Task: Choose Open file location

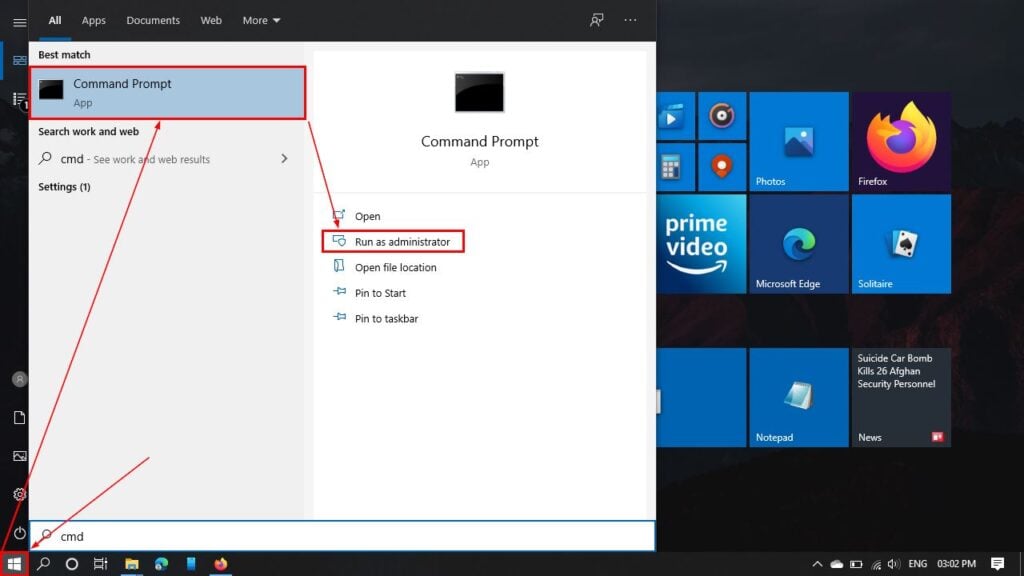Action: point(395,267)
